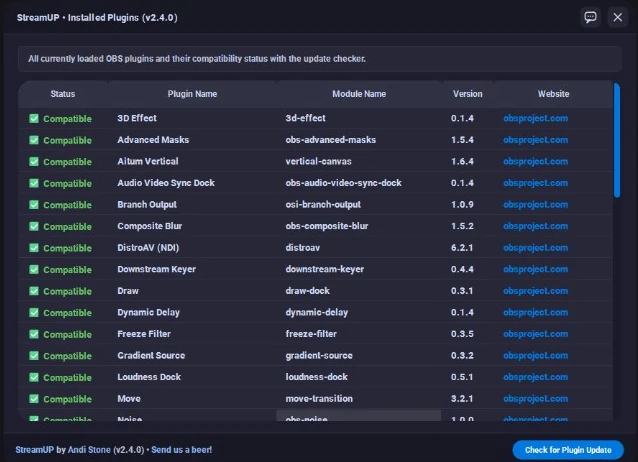The width and height of the screenshot is (638, 462).
Task: Click the Check for Plugin Update button
Action: tap(568, 450)
